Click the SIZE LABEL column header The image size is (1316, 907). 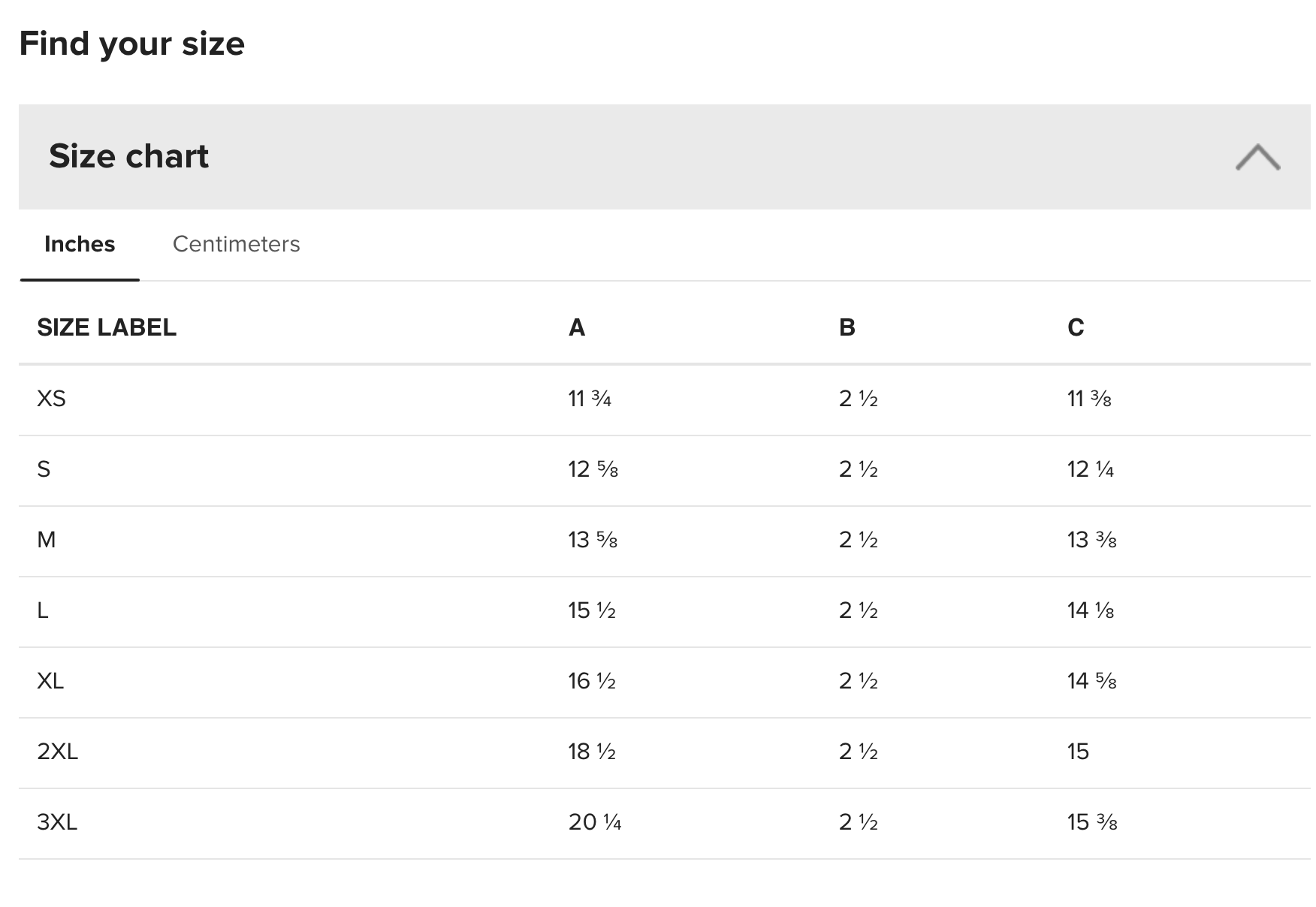[x=107, y=327]
